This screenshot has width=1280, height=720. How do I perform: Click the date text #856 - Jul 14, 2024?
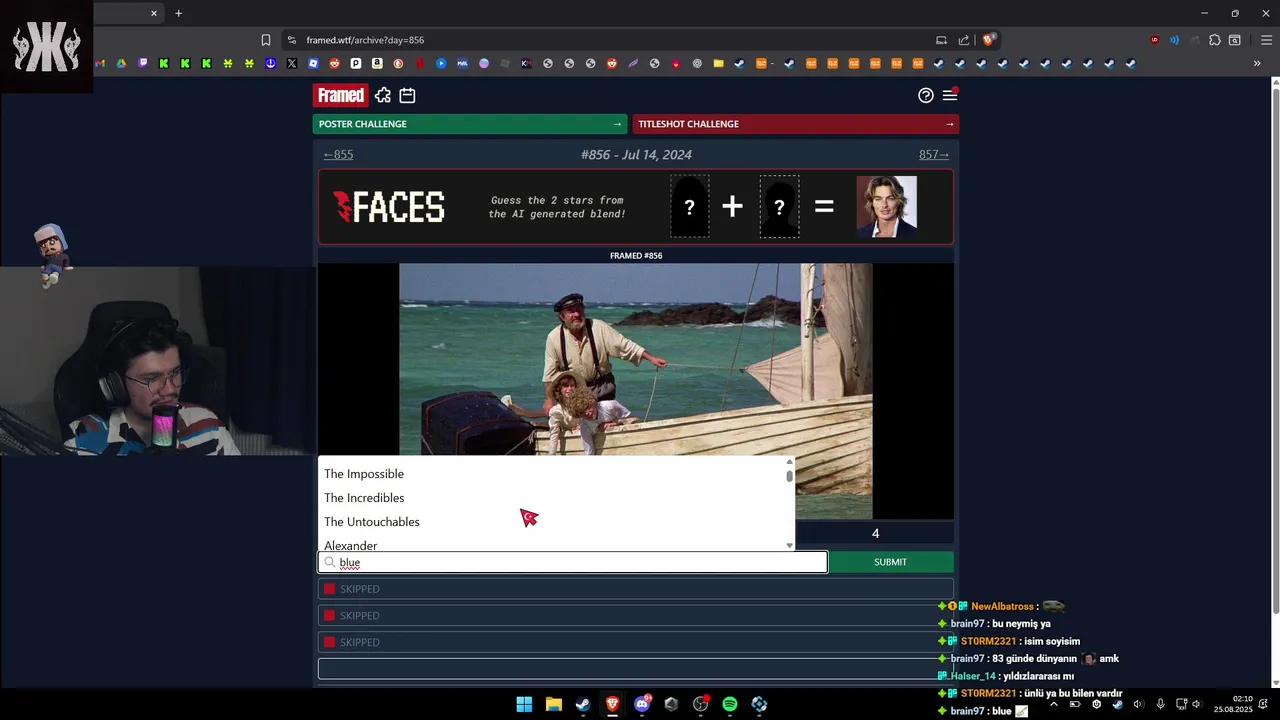636,154
